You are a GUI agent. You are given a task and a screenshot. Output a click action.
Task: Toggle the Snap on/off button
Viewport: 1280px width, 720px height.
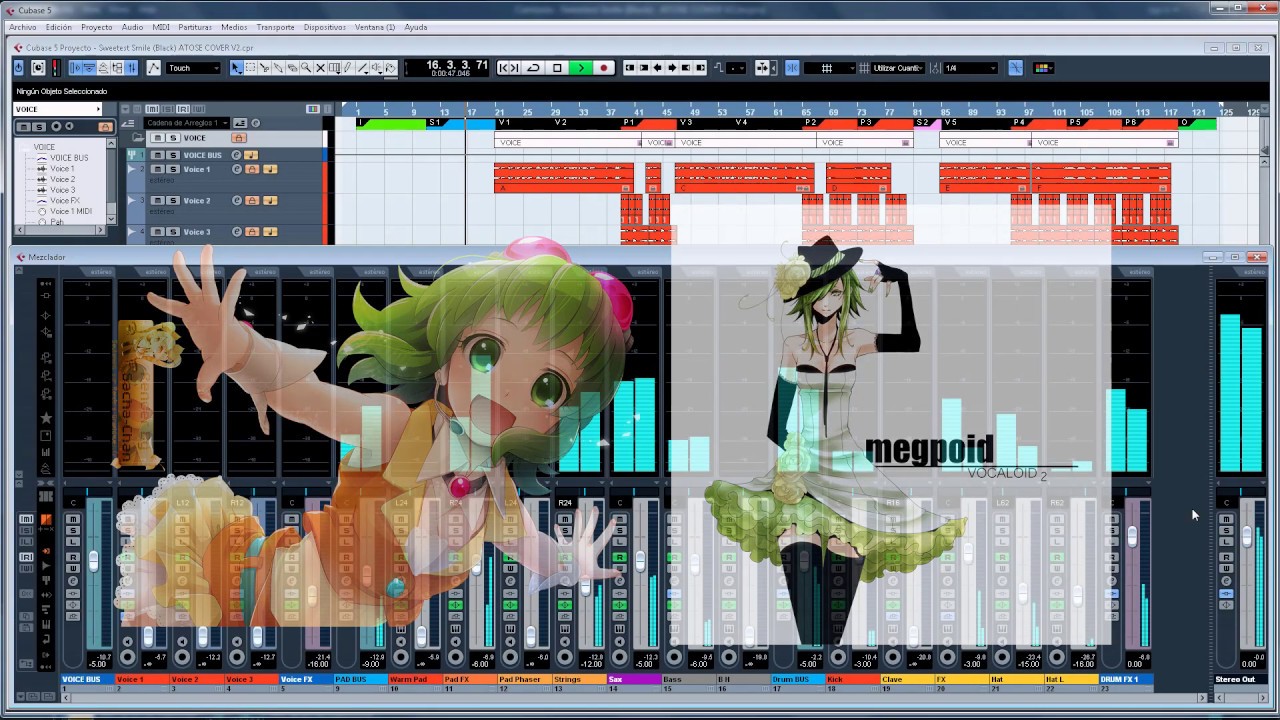(792, 68)
